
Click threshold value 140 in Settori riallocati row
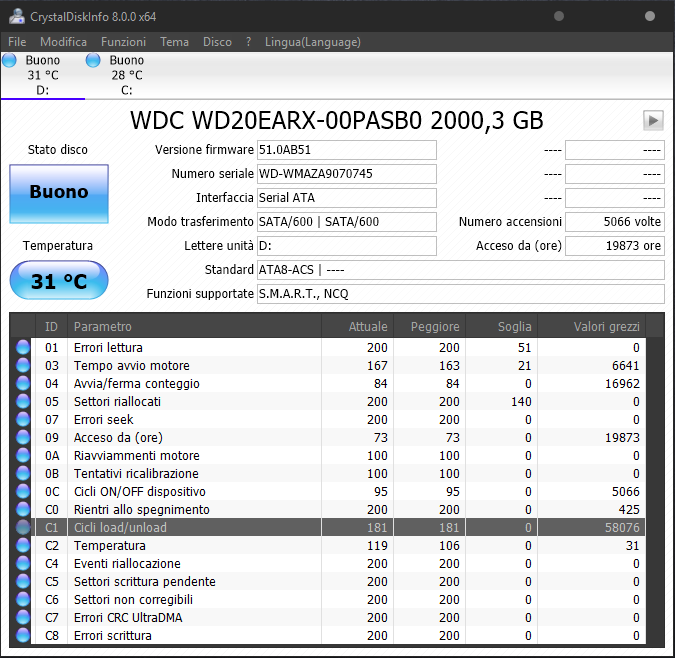click(x=521, y=402)
